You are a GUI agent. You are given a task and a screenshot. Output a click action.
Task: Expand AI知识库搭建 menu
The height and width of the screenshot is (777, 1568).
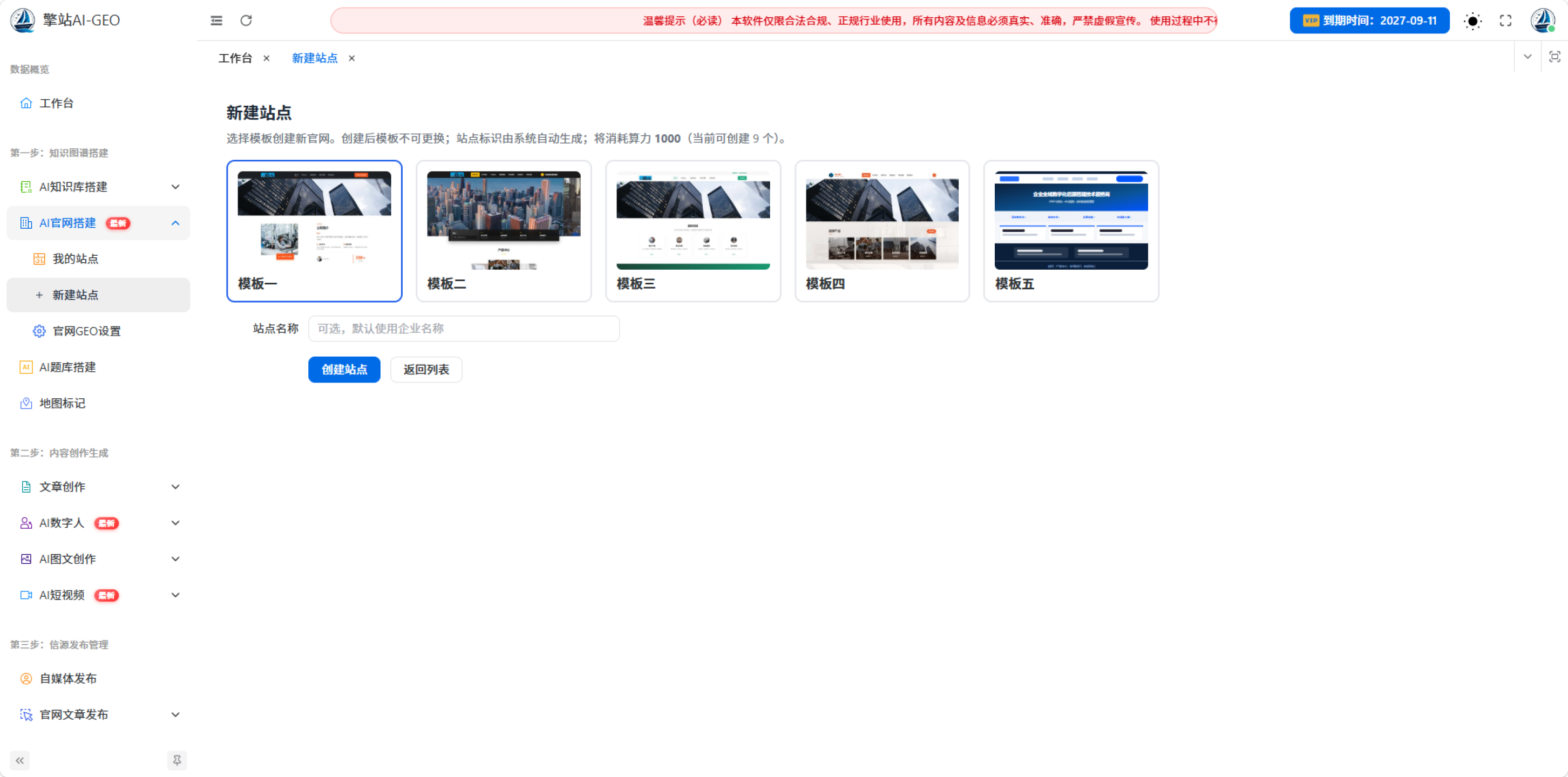click(98, 187)
